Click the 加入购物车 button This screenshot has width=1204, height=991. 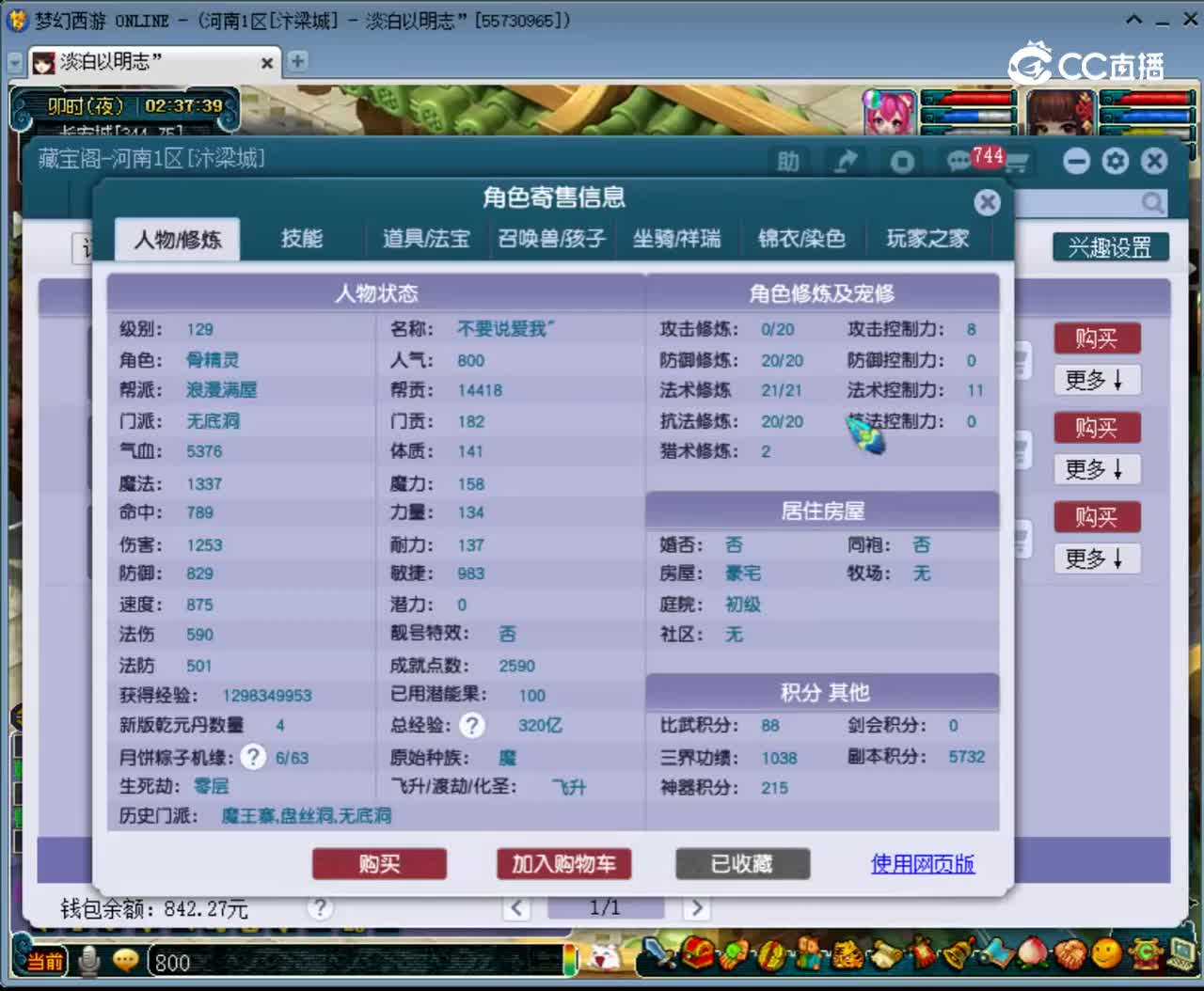click(563, 864)
